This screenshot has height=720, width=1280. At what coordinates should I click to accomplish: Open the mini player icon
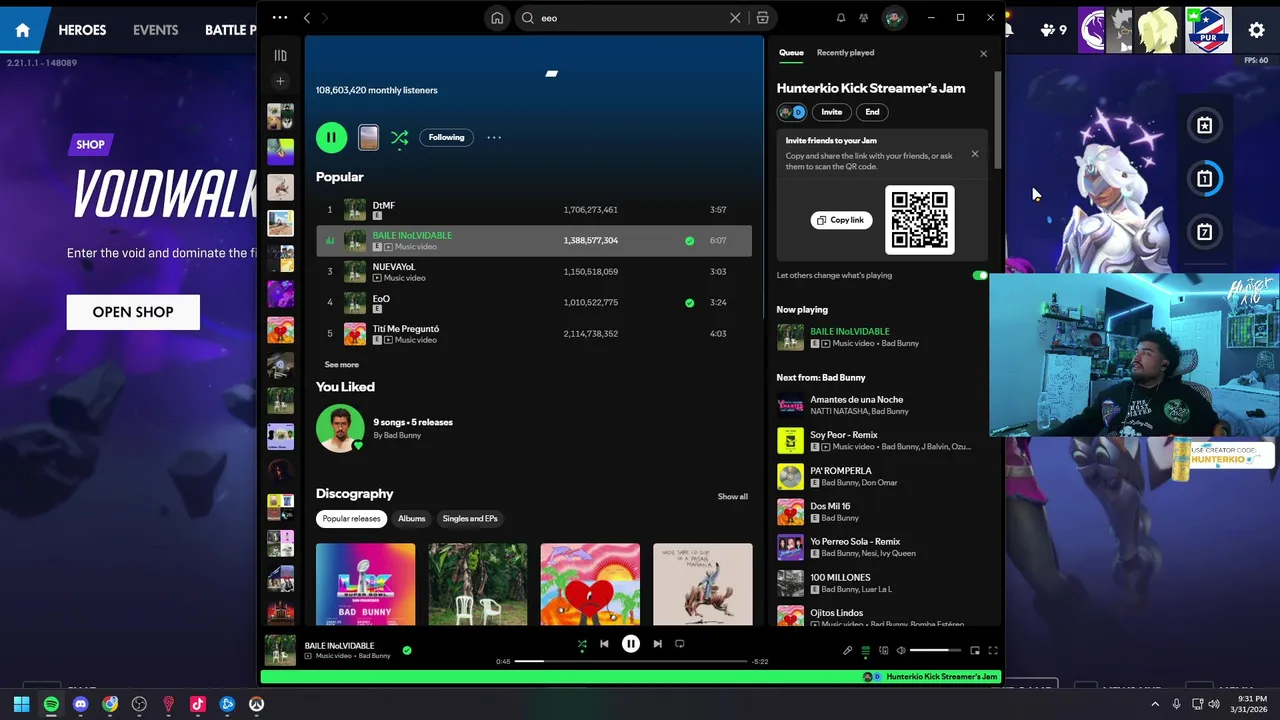pos(975,651)
